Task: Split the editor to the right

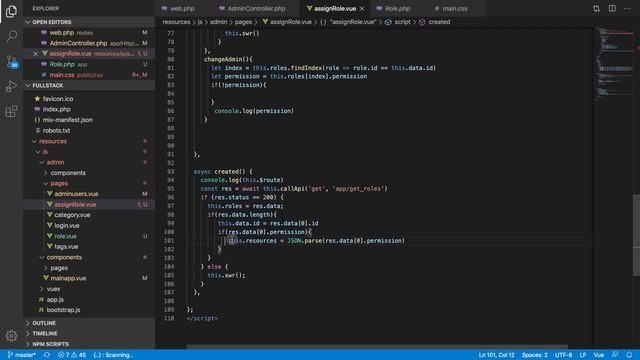Action: 612,8
